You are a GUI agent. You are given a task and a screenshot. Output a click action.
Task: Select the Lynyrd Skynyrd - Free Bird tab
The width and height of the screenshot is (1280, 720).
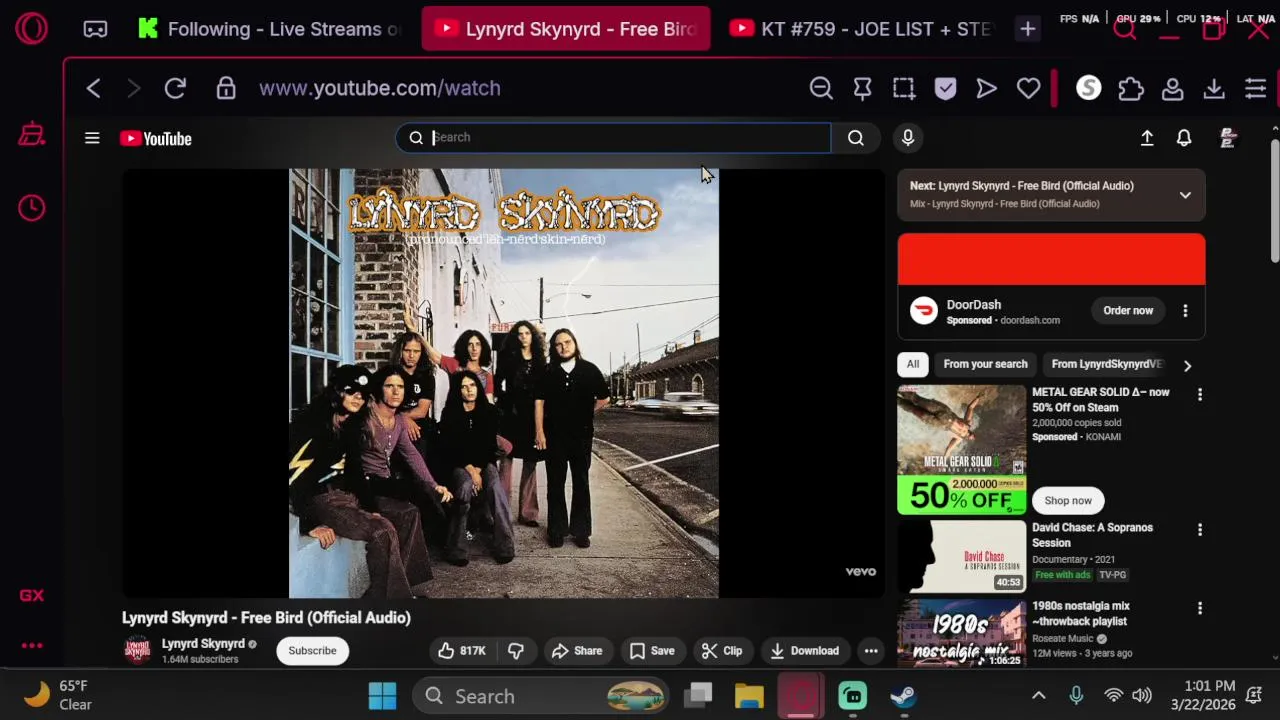pos(566,29)
